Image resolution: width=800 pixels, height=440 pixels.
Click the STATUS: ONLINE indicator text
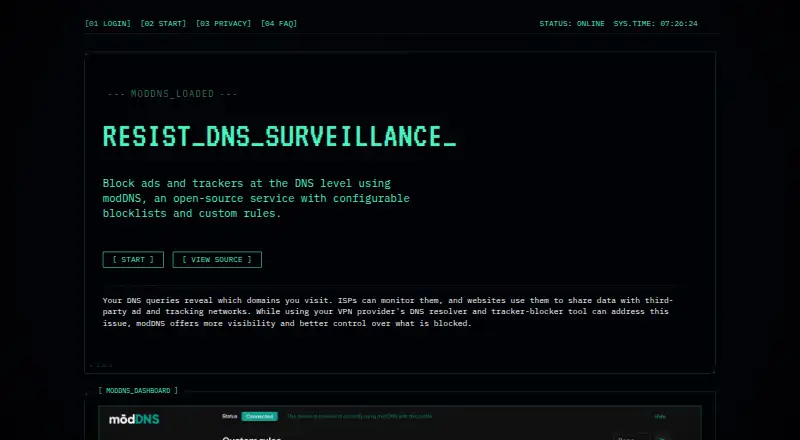coord(572,23)
